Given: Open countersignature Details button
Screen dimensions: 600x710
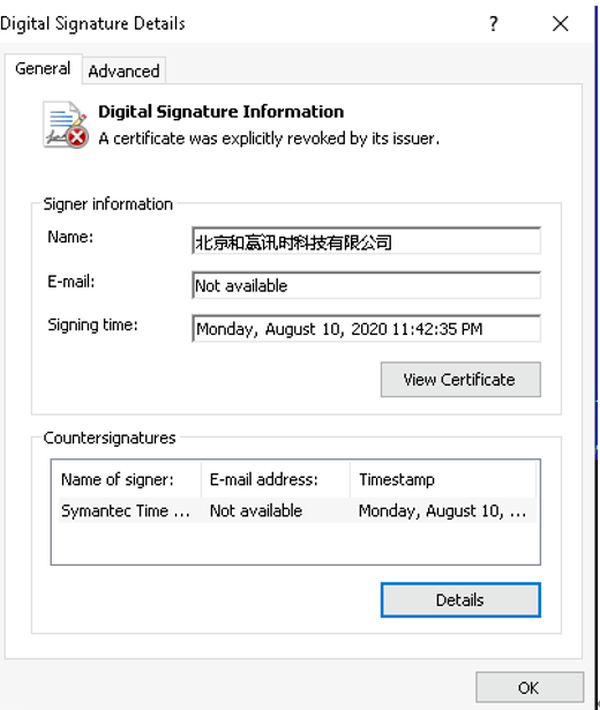Looking at the screenshot, I should (460, 600).
